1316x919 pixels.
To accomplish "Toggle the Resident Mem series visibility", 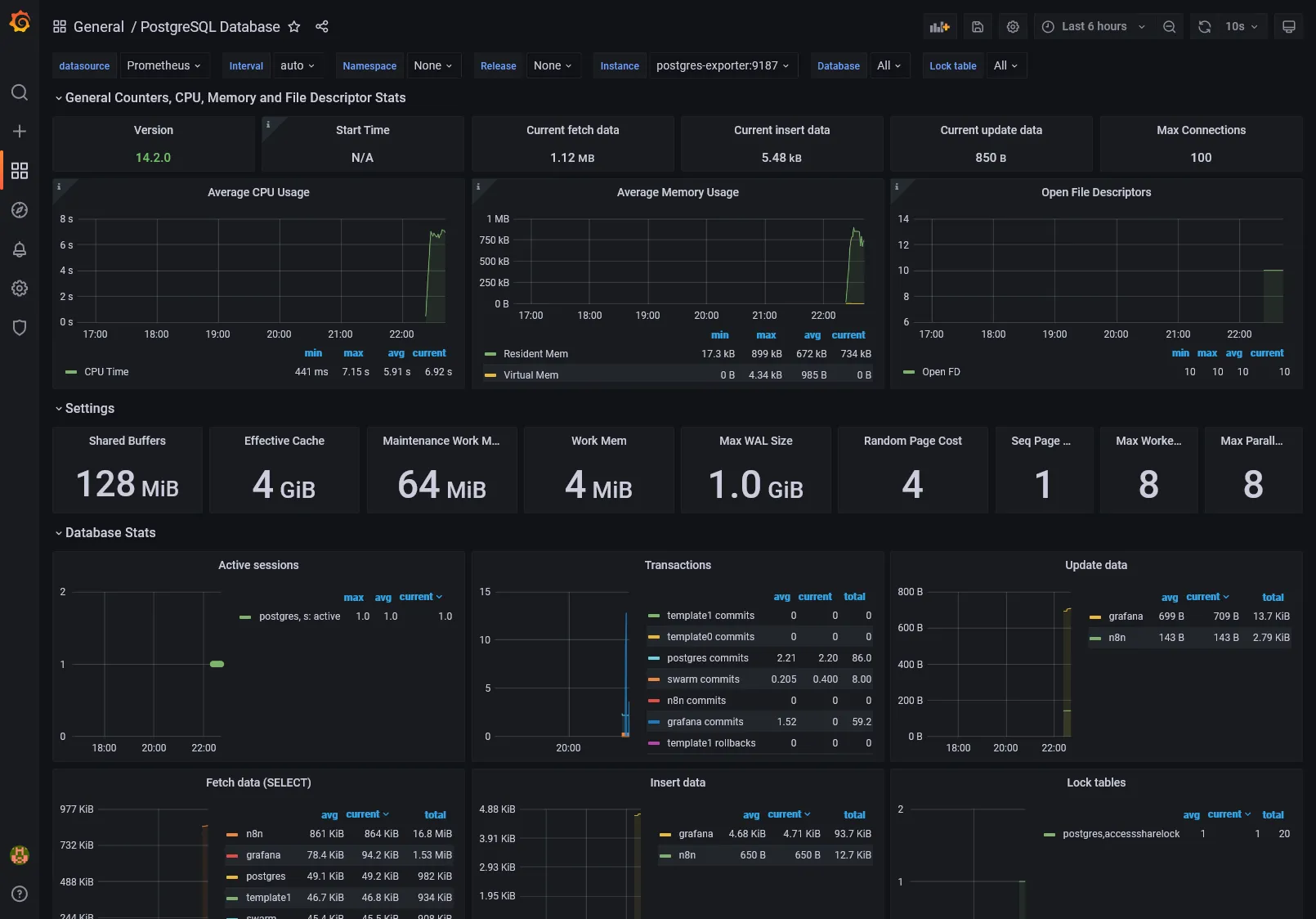I will point(535,353).
